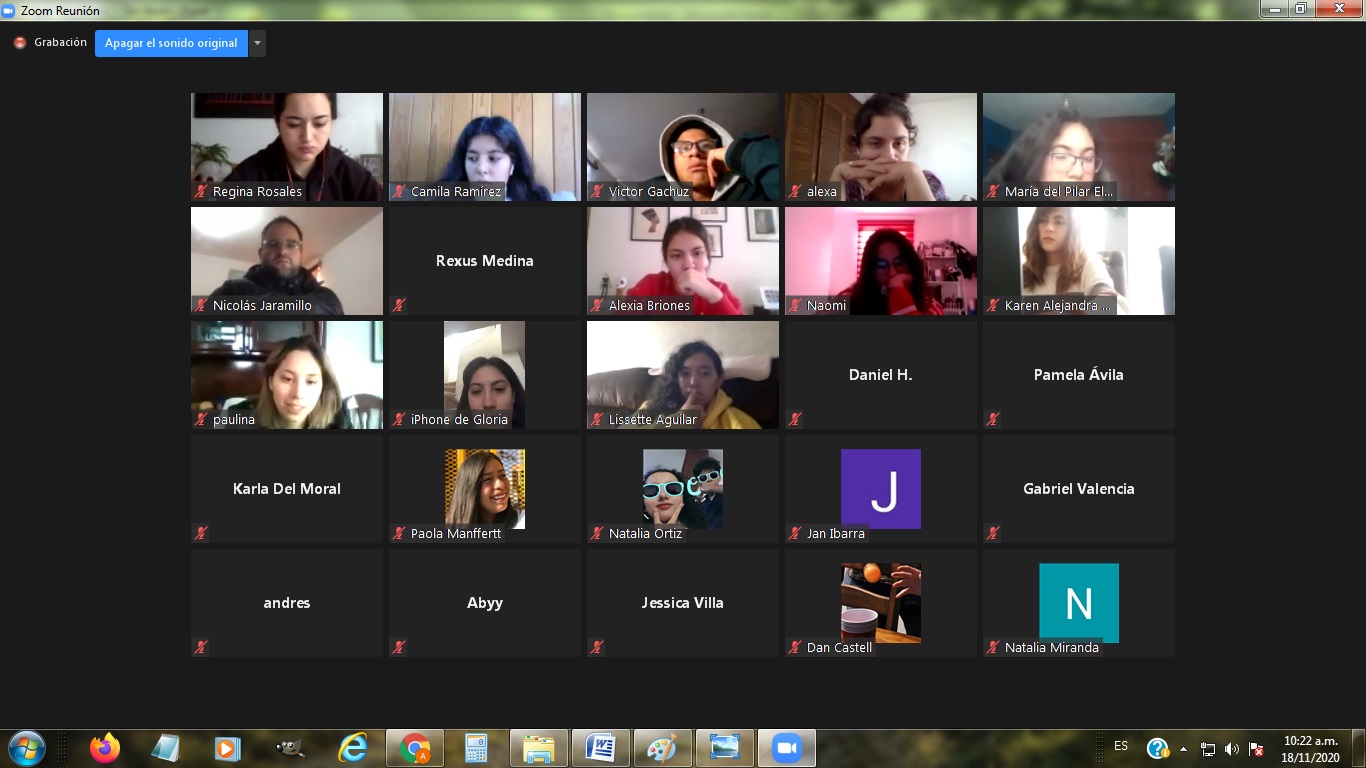The image size is (1366, 768).
Task: Click the Gabriel Valencia name text
Action: (1079, 489)
